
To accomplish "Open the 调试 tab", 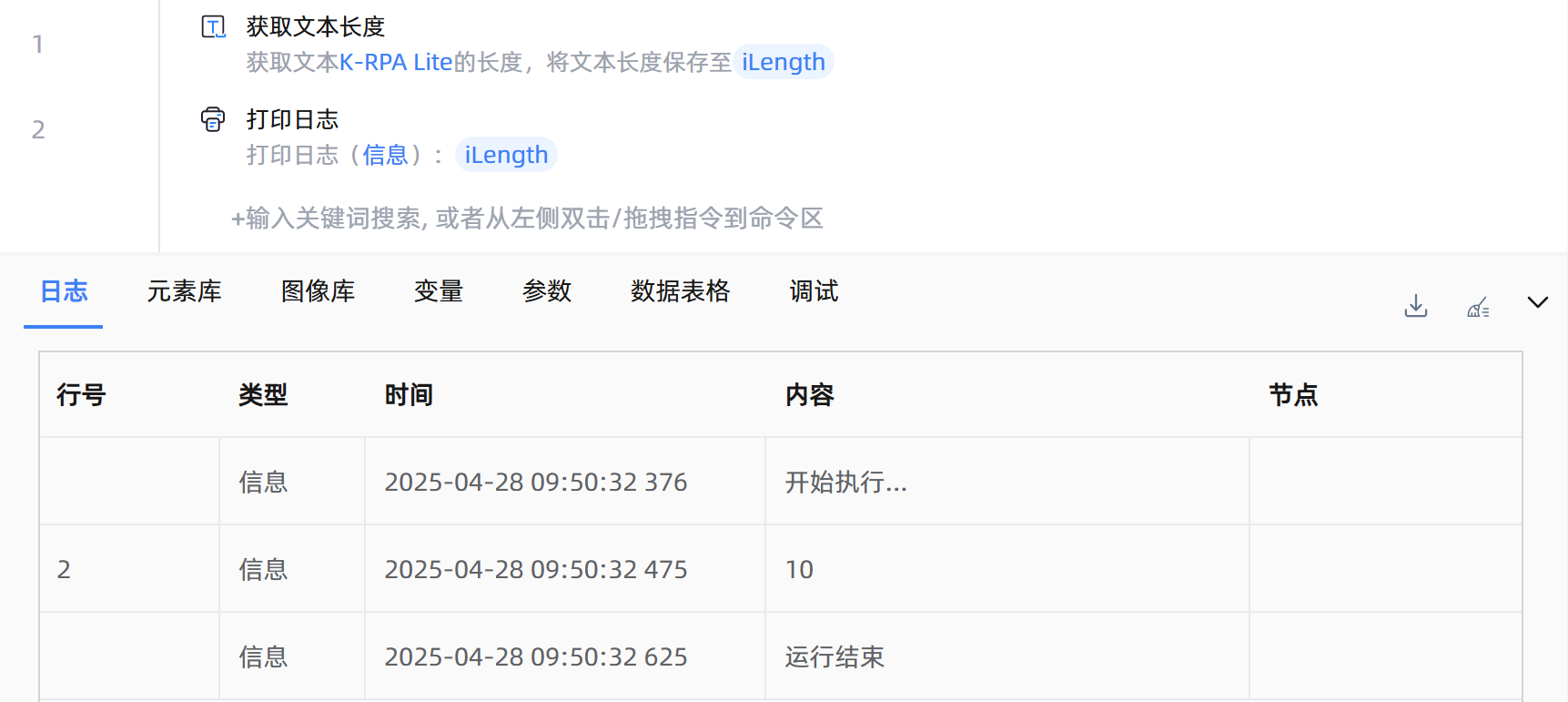I will 814,291.
